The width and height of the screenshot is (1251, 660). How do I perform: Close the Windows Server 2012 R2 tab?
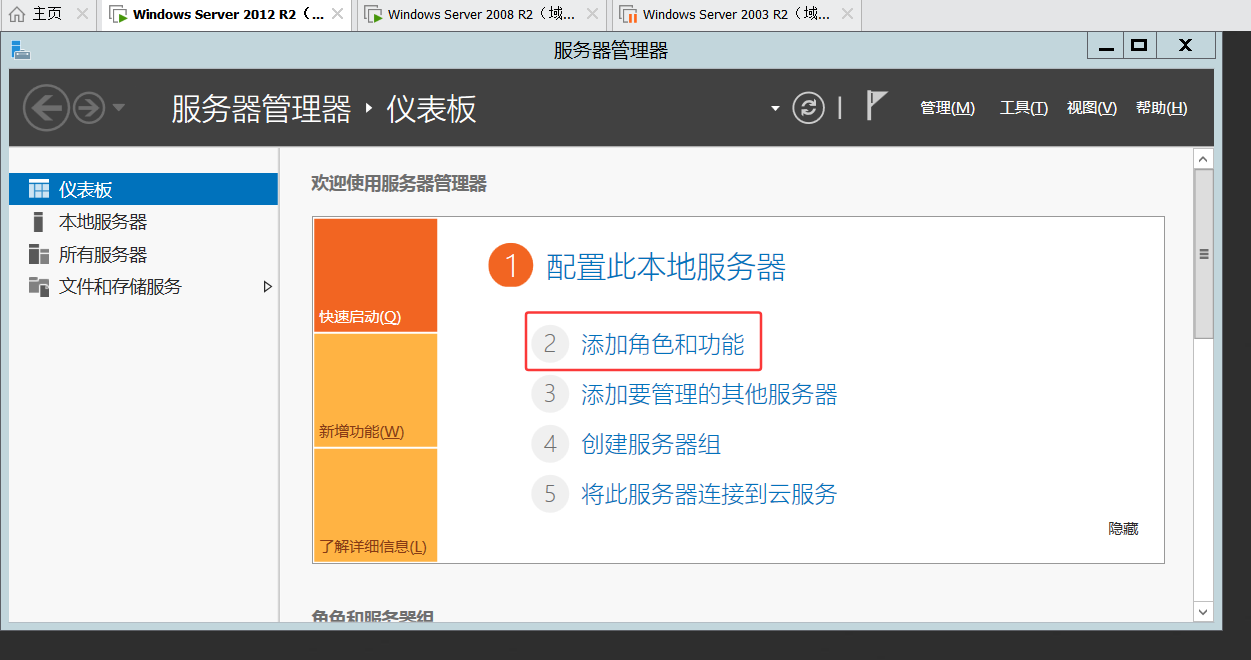(x=337, y=14)
